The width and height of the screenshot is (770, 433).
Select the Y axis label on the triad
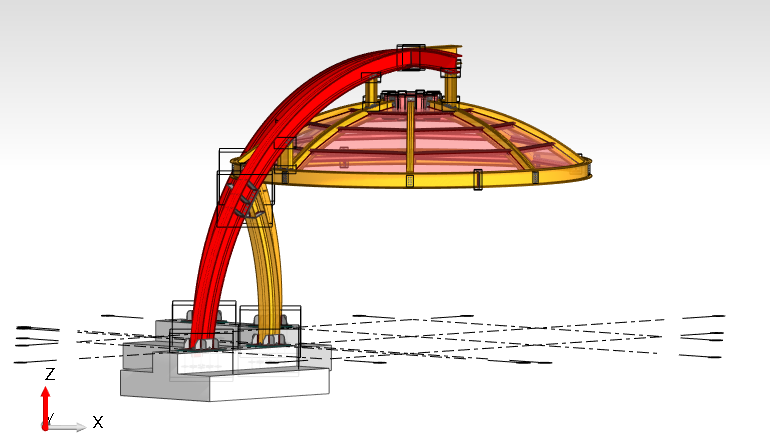50,416
